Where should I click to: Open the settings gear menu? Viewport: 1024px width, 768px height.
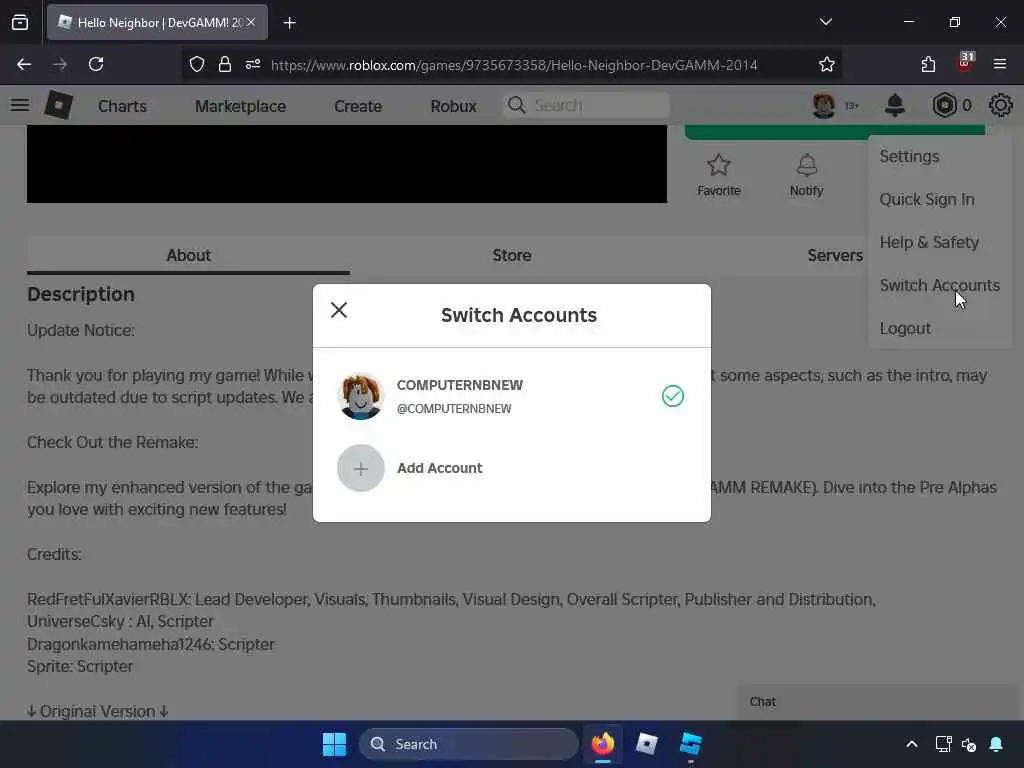coord(1000,105)
